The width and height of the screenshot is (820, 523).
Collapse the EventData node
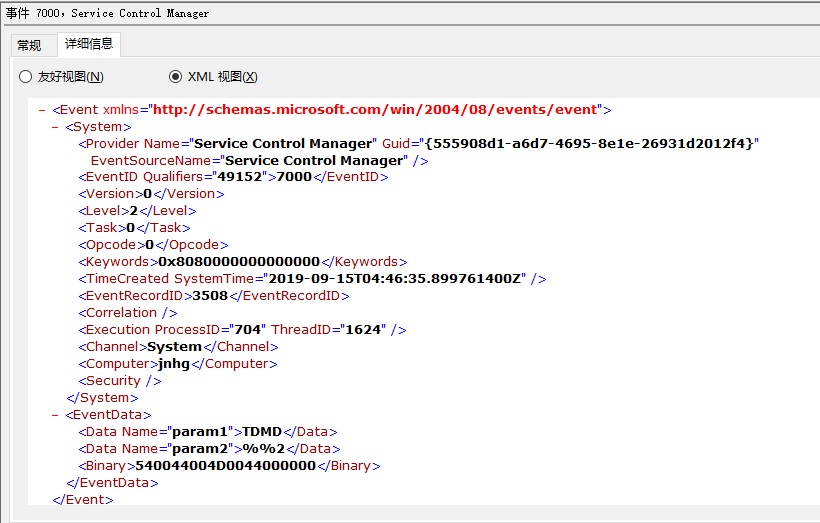coord(55,415)
